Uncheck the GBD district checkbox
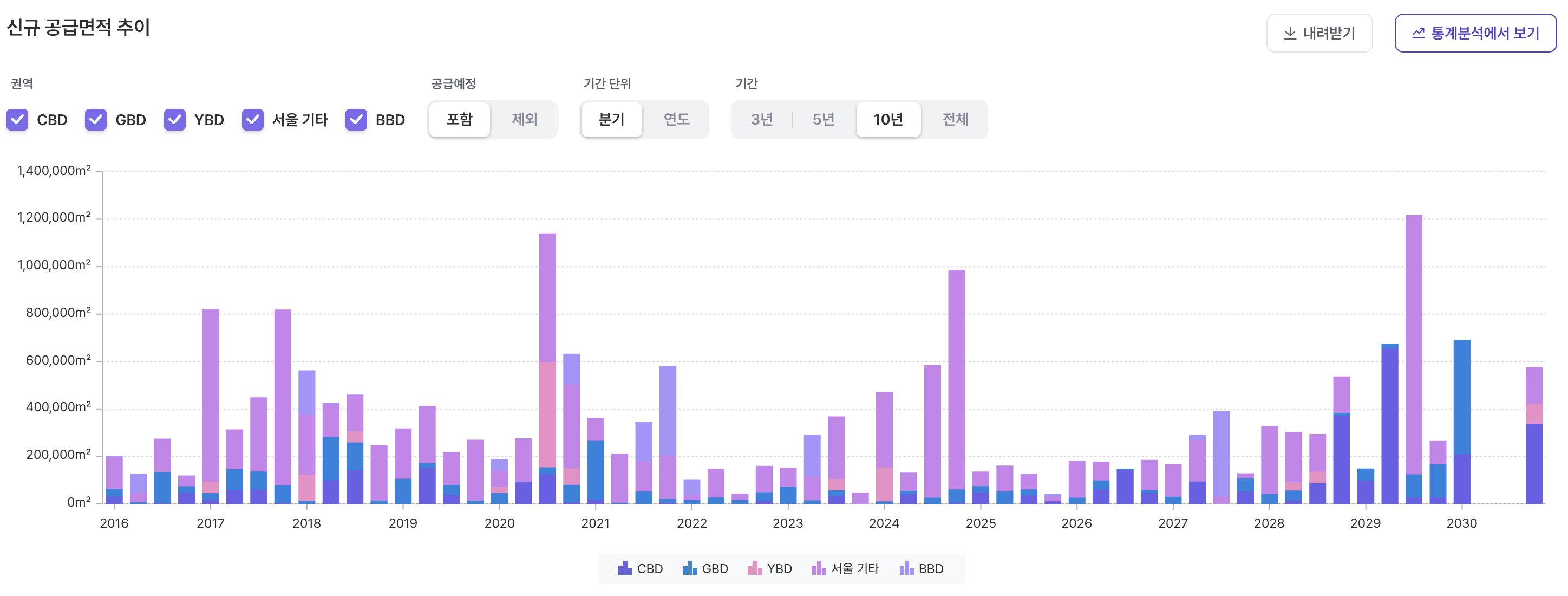Image resolution: width=1568 pixels, height=596 pixels. (x=96, y=119)
